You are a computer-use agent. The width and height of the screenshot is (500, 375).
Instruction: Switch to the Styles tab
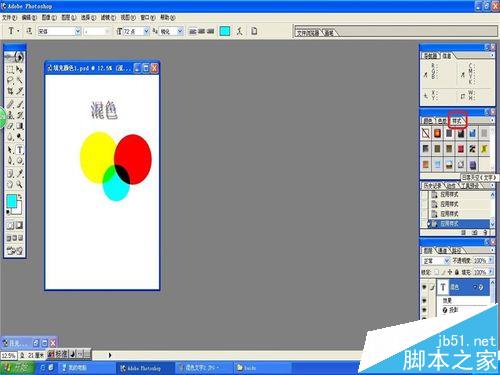click(x=457, y=121)
